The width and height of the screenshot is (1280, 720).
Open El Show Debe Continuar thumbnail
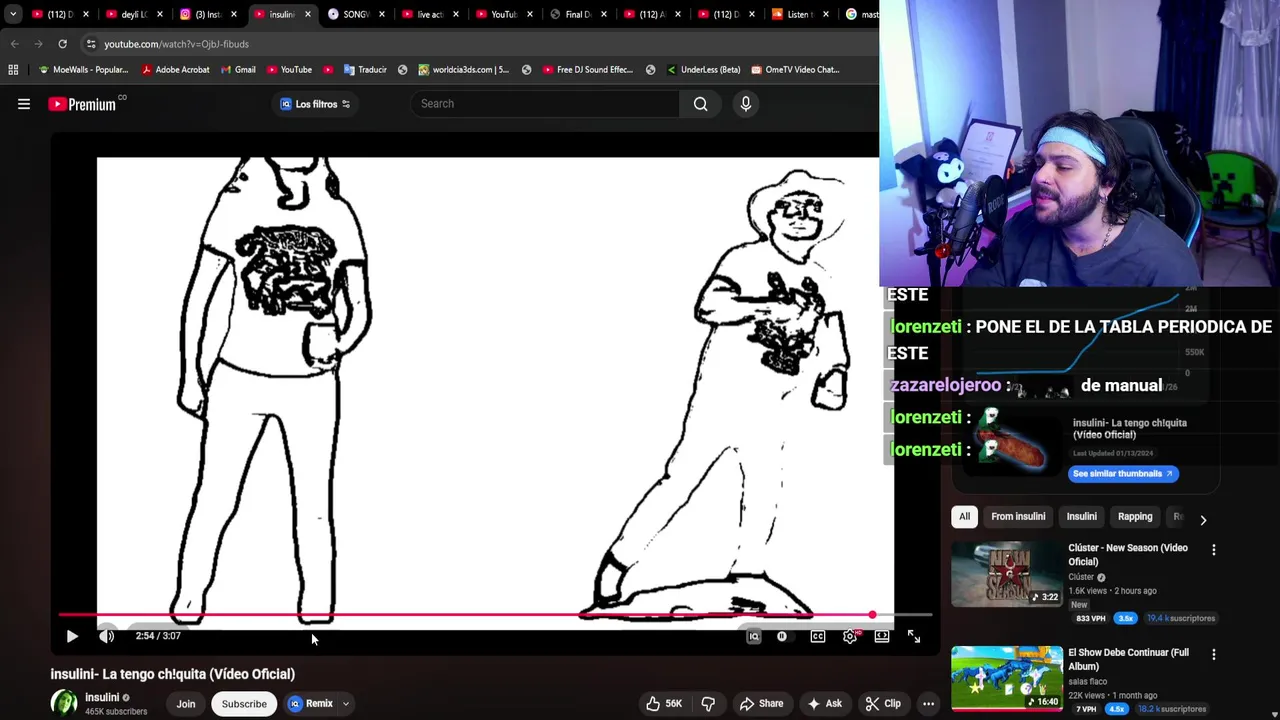coord(1006,678)
